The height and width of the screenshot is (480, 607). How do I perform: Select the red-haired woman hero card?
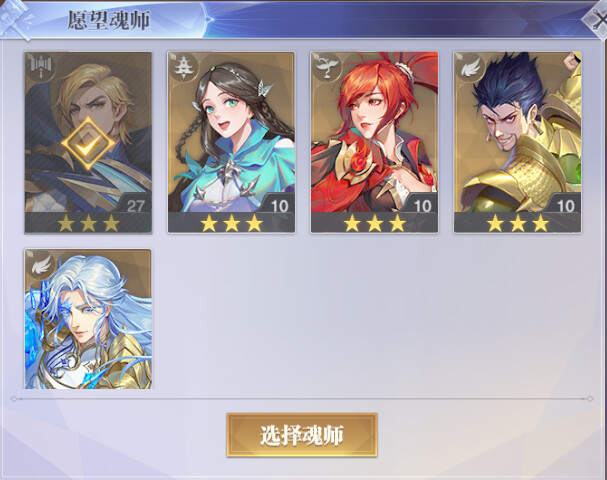click(x=374, y=142)
